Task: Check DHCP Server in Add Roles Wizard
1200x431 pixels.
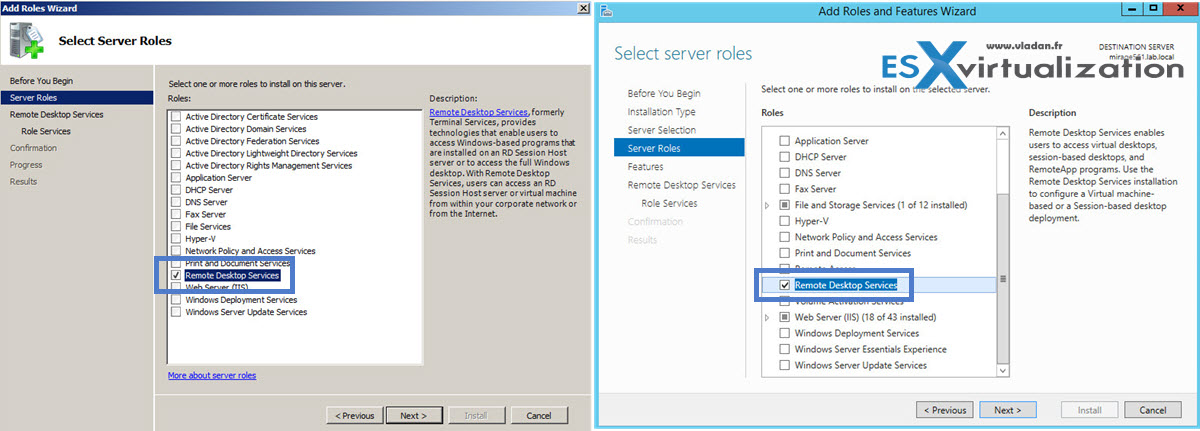Action: click(176, 190)
